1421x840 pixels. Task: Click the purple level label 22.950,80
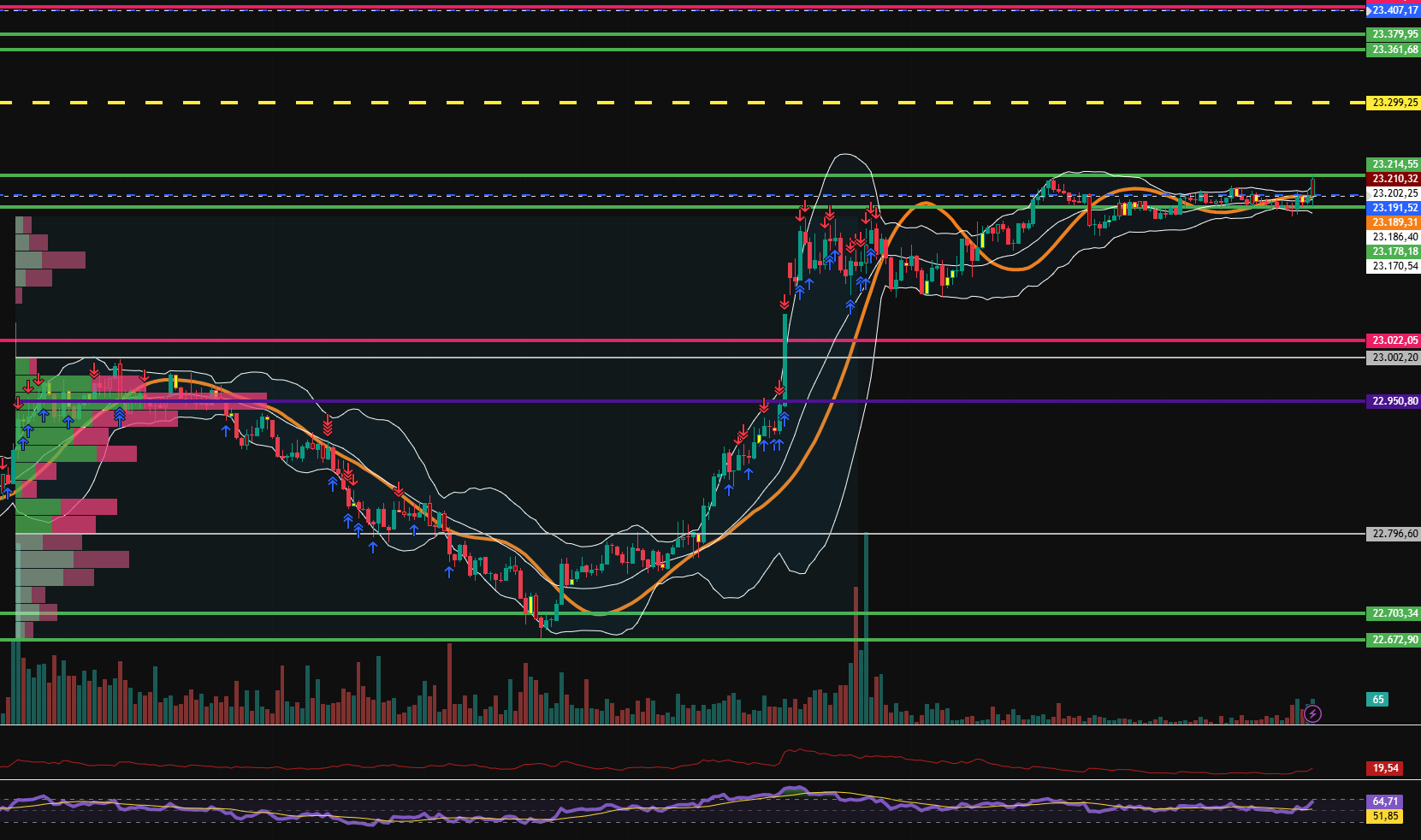(x=1394, y=400)
